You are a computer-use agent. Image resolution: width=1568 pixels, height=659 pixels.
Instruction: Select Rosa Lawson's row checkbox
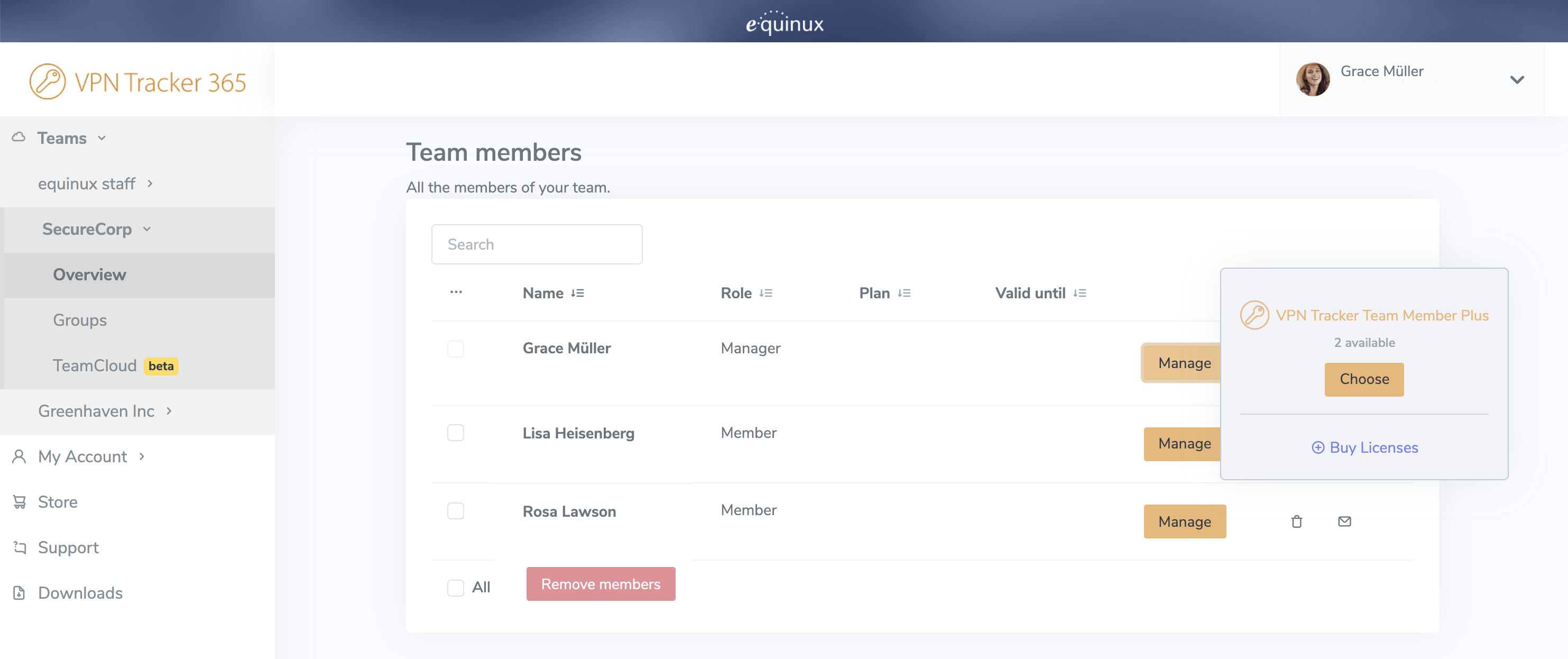click(x=455, y=510)
